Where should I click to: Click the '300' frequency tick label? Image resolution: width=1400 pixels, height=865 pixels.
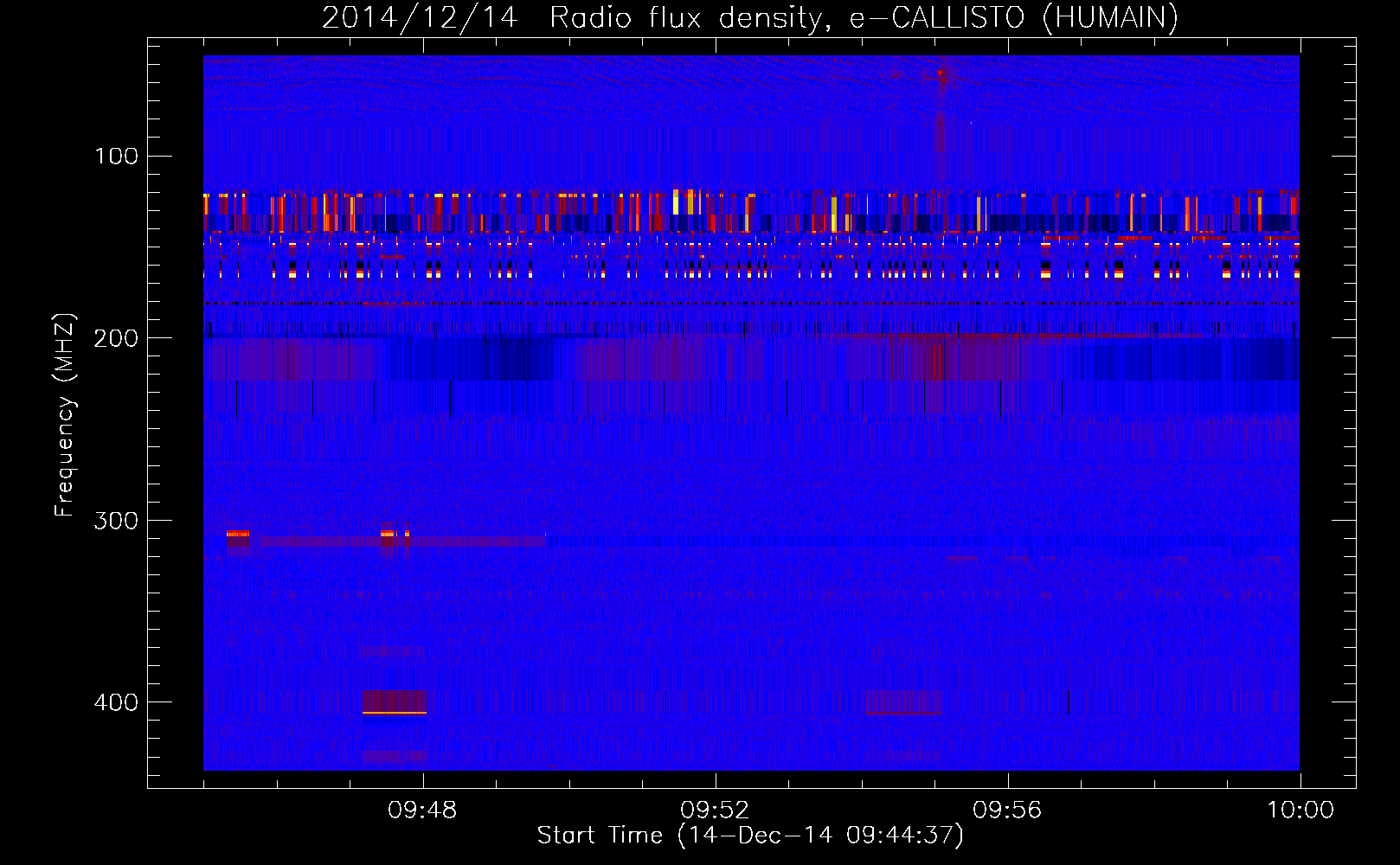point(117,521)
